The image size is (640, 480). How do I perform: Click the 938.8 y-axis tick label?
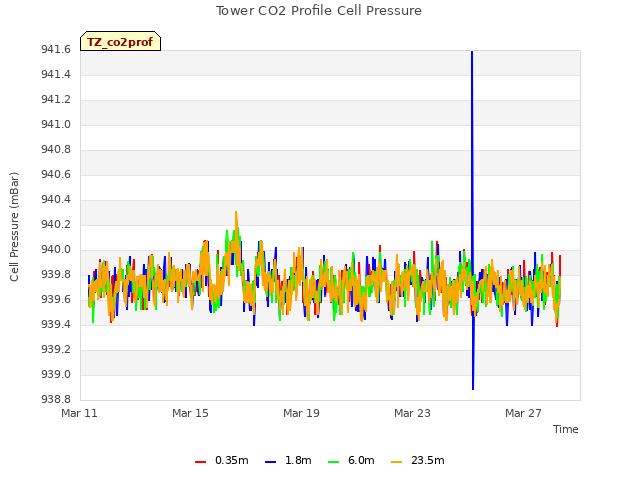click(56, 399)
